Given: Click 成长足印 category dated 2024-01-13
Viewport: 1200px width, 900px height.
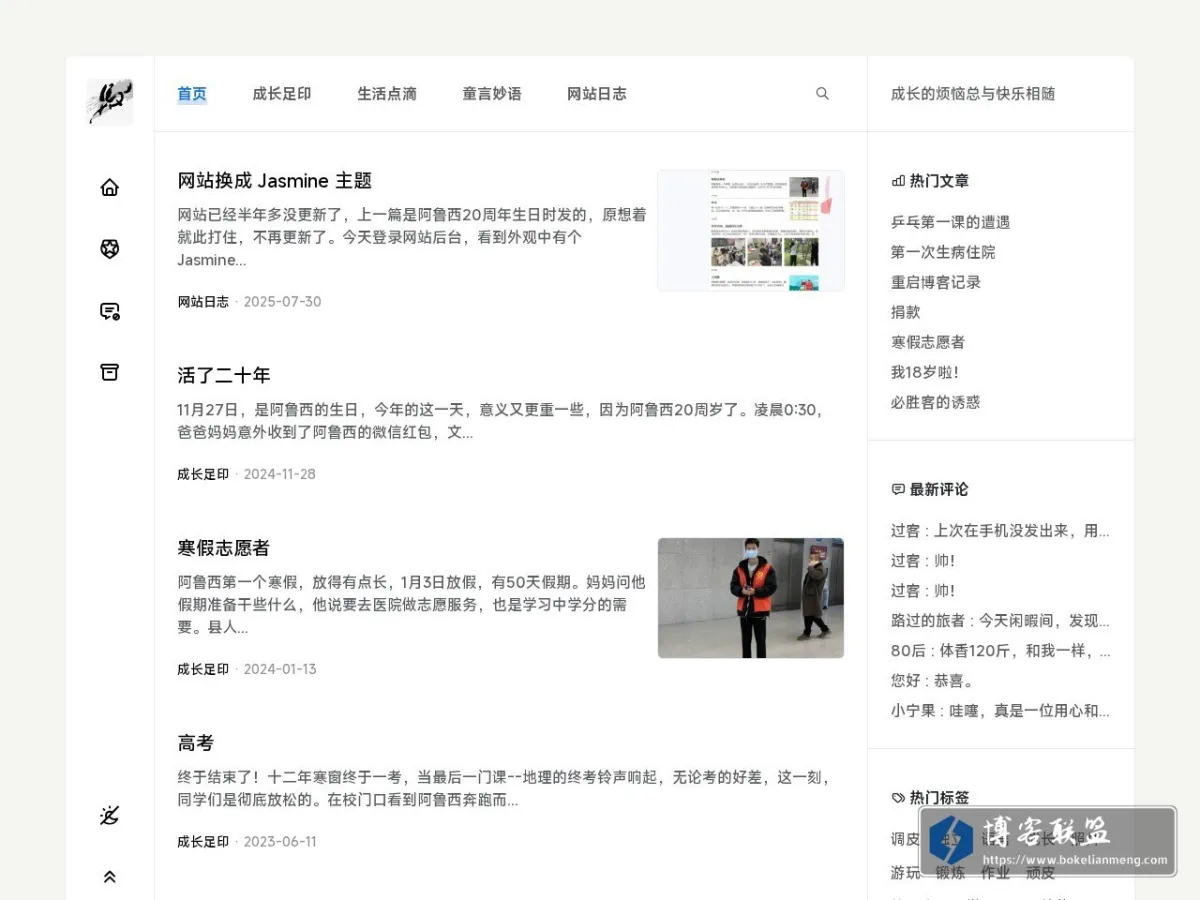Looking at the screenshot, I should click(x=203, y=669).
